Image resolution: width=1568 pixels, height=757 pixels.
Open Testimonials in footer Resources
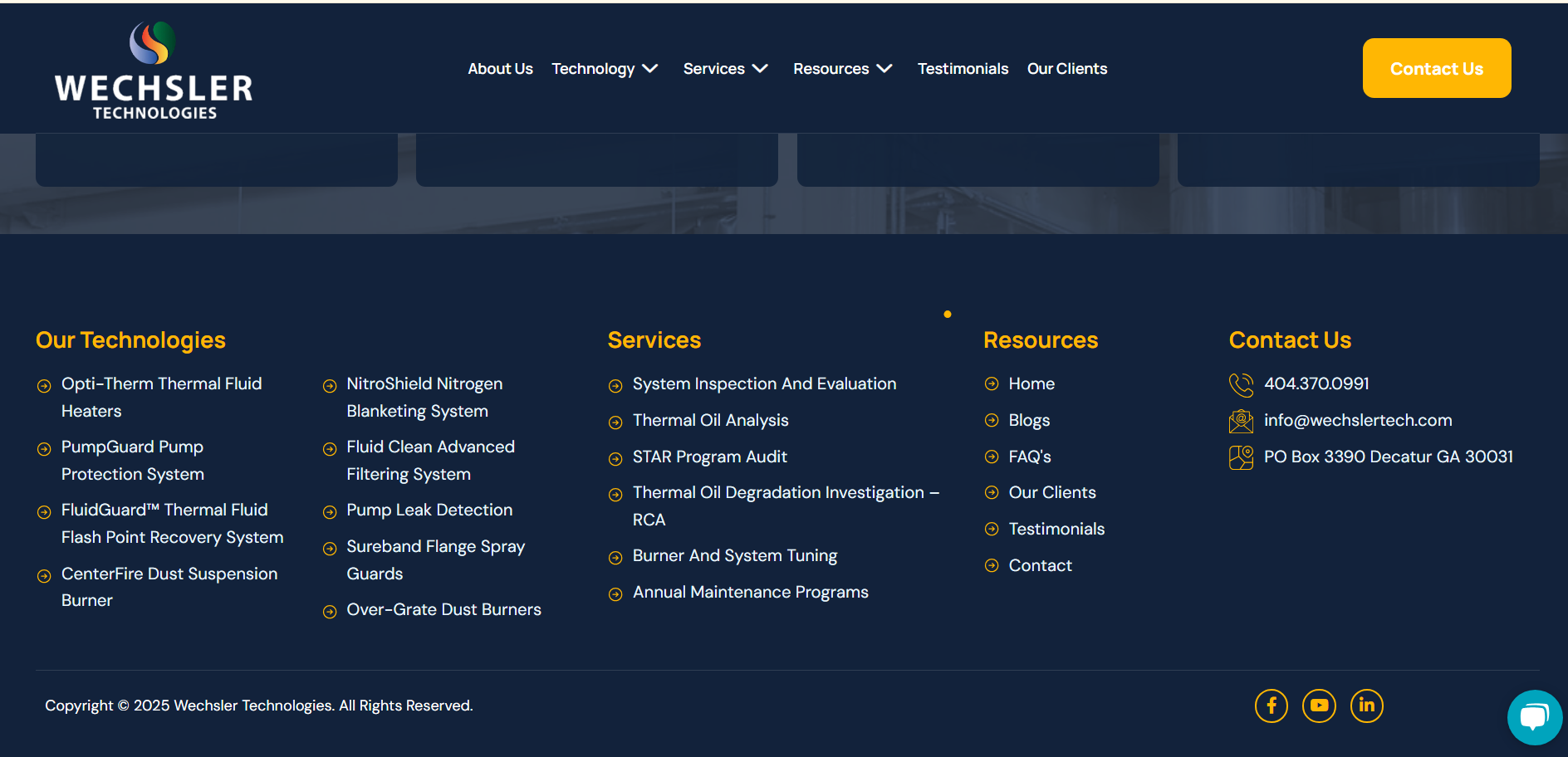point(1056,529)
